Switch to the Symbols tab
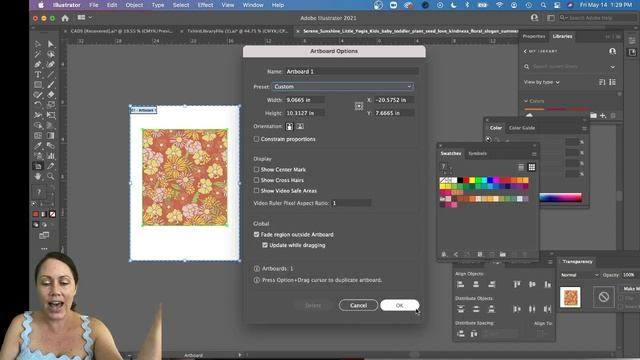 [x=478, y=154]
